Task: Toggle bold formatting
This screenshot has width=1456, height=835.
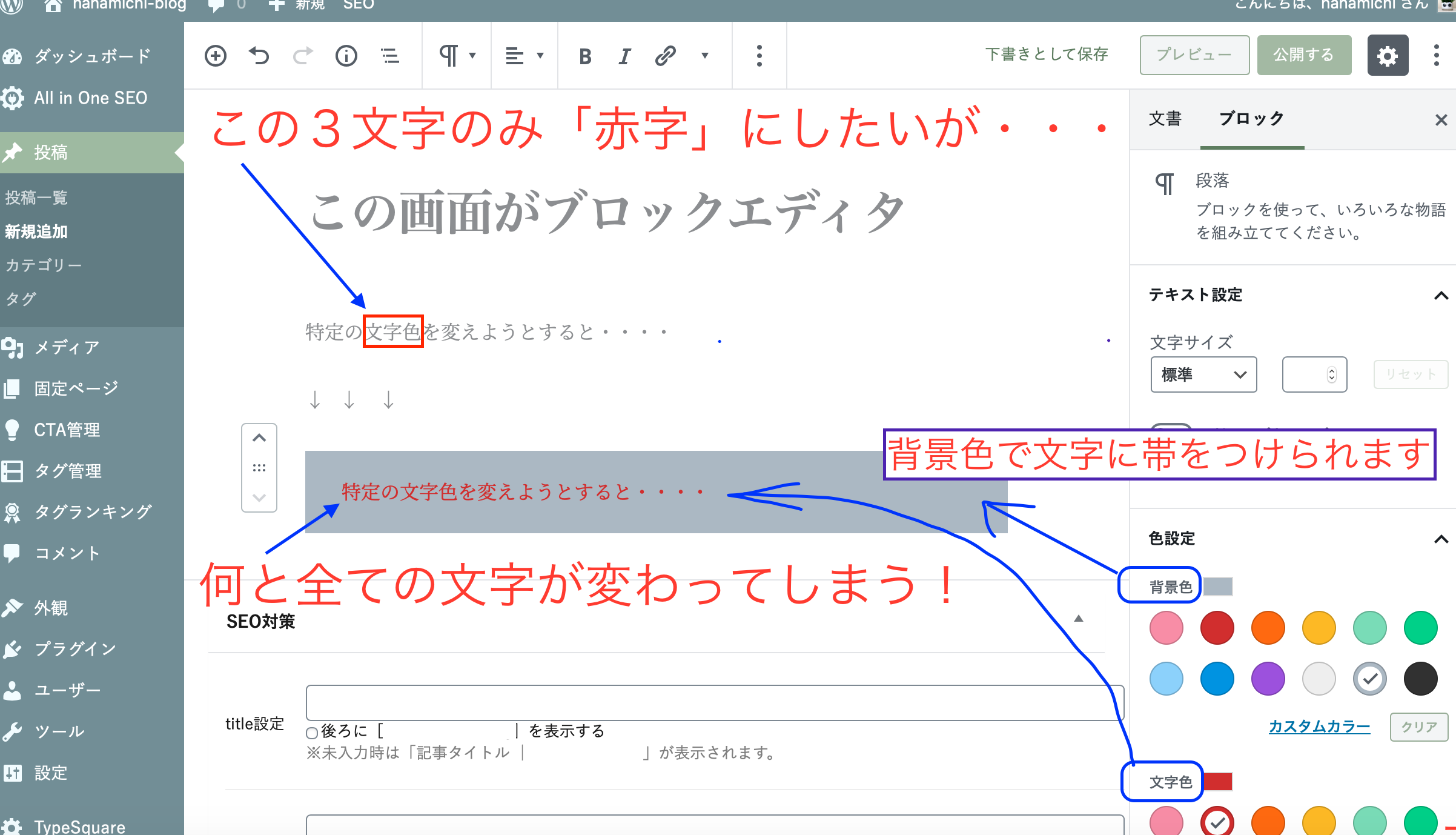Action: [584, 56]
